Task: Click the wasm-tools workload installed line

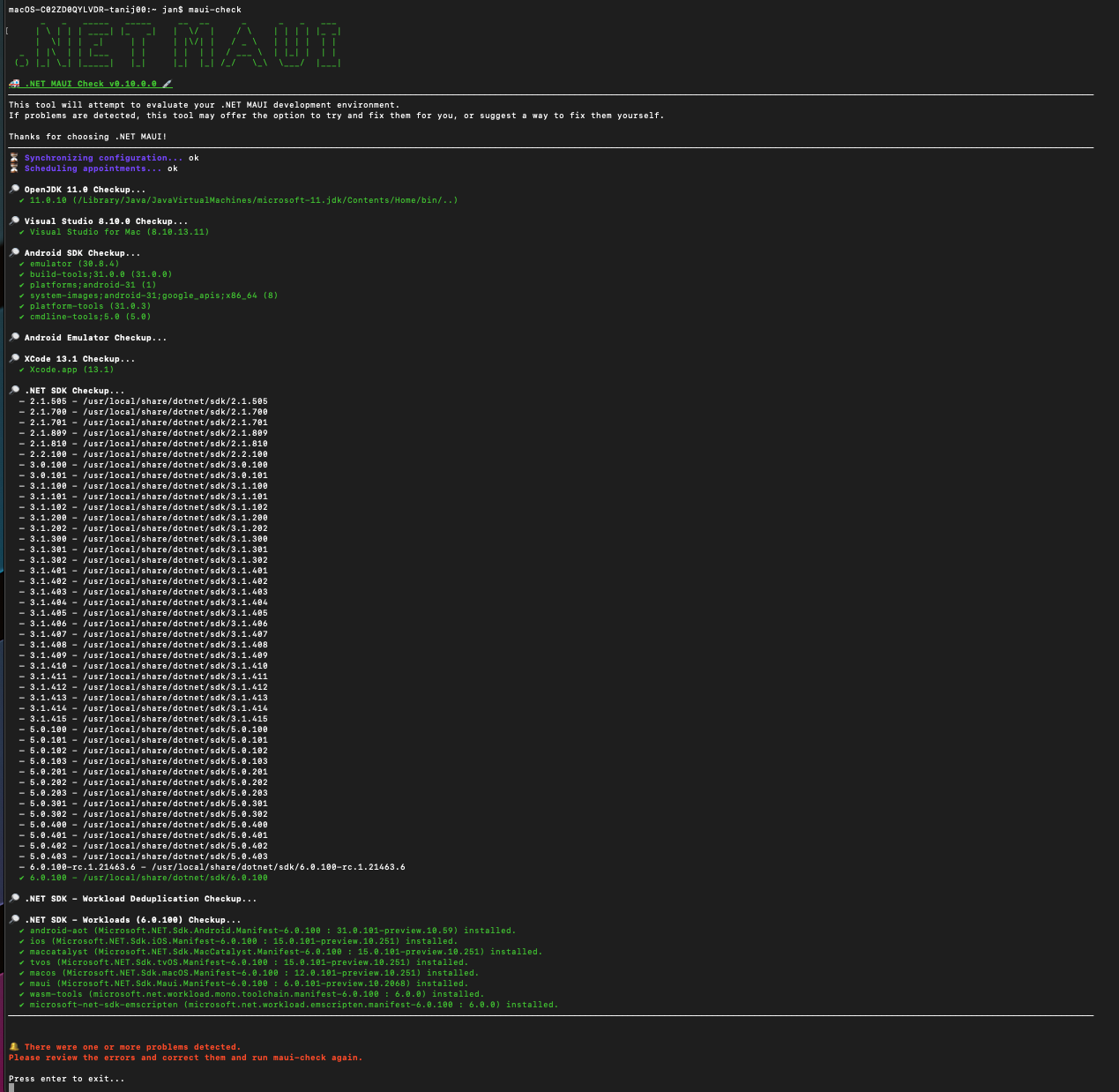Action: coord(257,994)
